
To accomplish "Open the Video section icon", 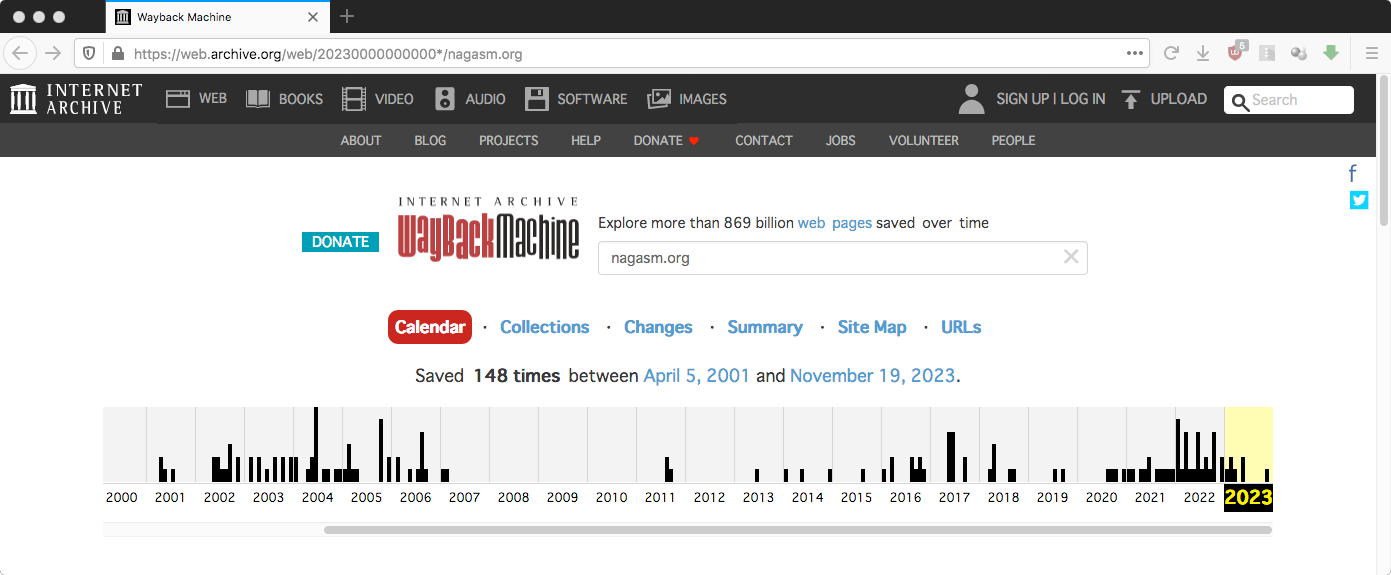I will [354, 99].
